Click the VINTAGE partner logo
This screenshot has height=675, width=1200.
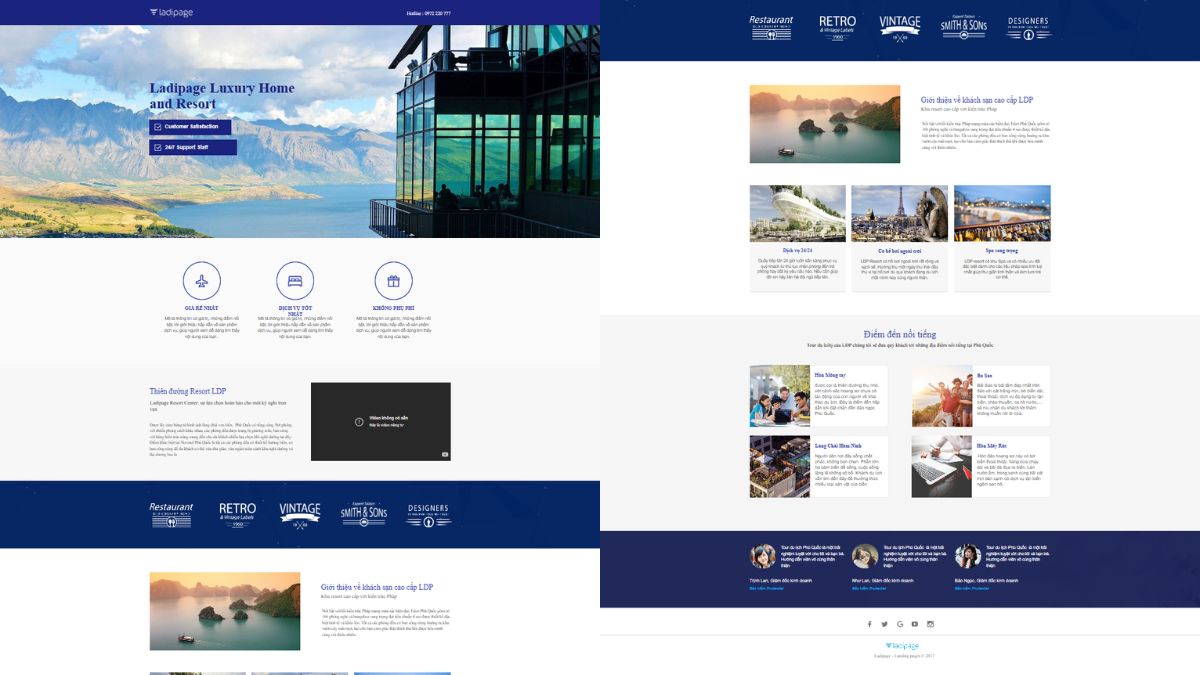click(899, 27)
